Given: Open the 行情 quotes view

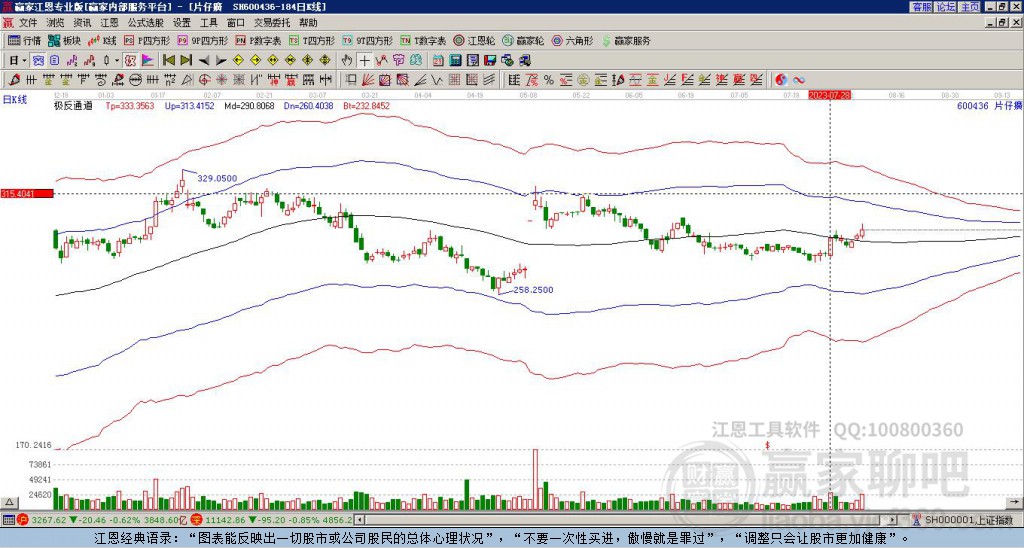Looking at the screenshot, I should coord(24,40).
